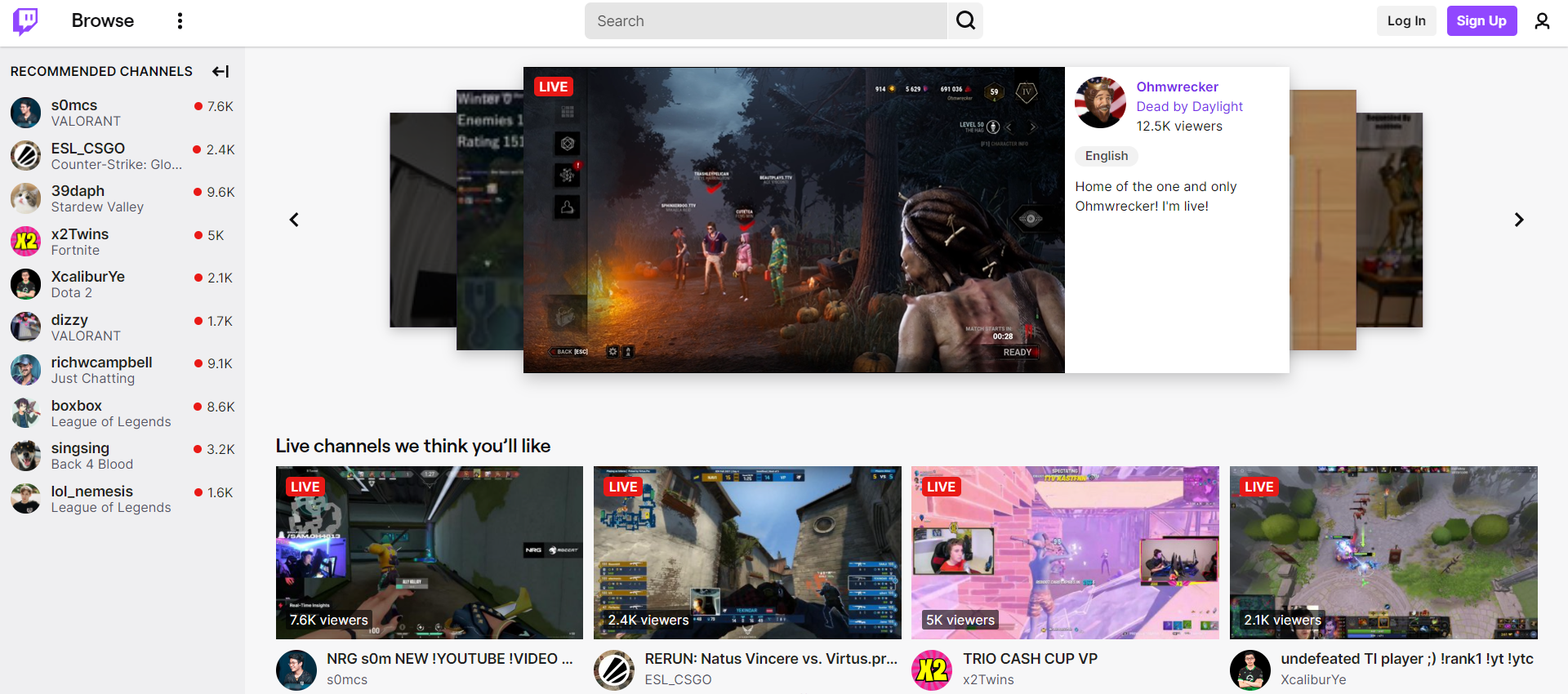Open richwcampbell avatar in sidebar
Screen dimensions: 1568x694
[25, 370]
